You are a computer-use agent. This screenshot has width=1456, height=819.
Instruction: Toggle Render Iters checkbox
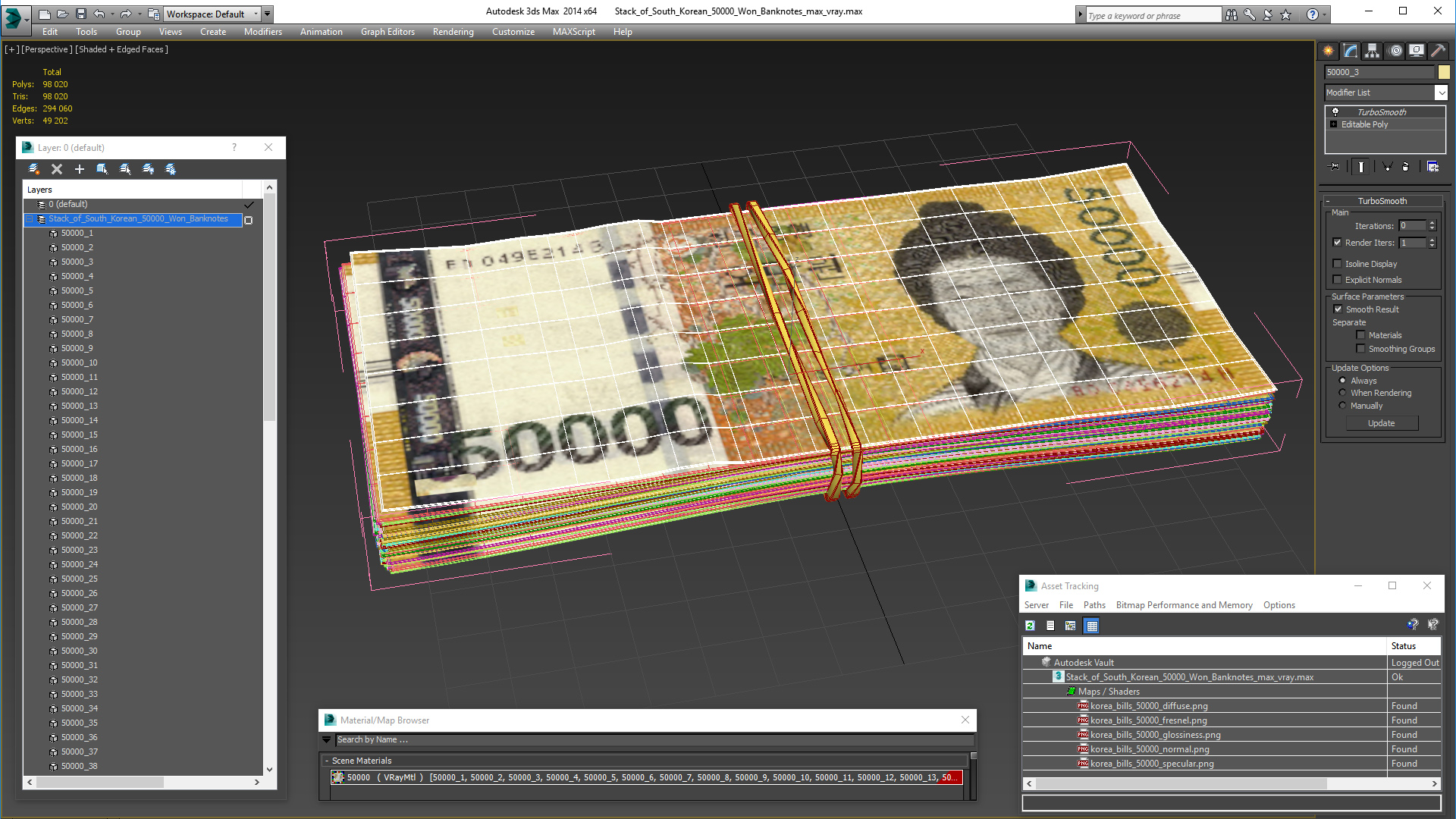coord(1337,243)
